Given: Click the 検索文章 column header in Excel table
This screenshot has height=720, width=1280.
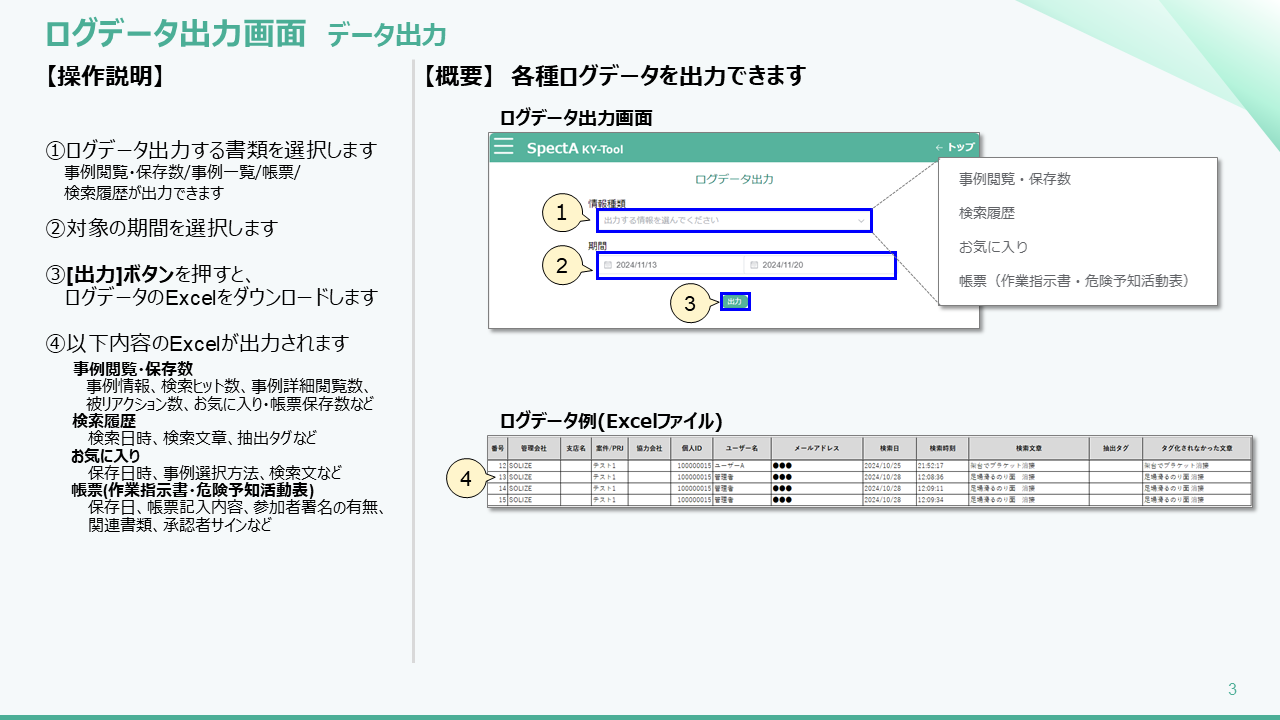Looking at the screenshot, I should tap(1028, 449).
